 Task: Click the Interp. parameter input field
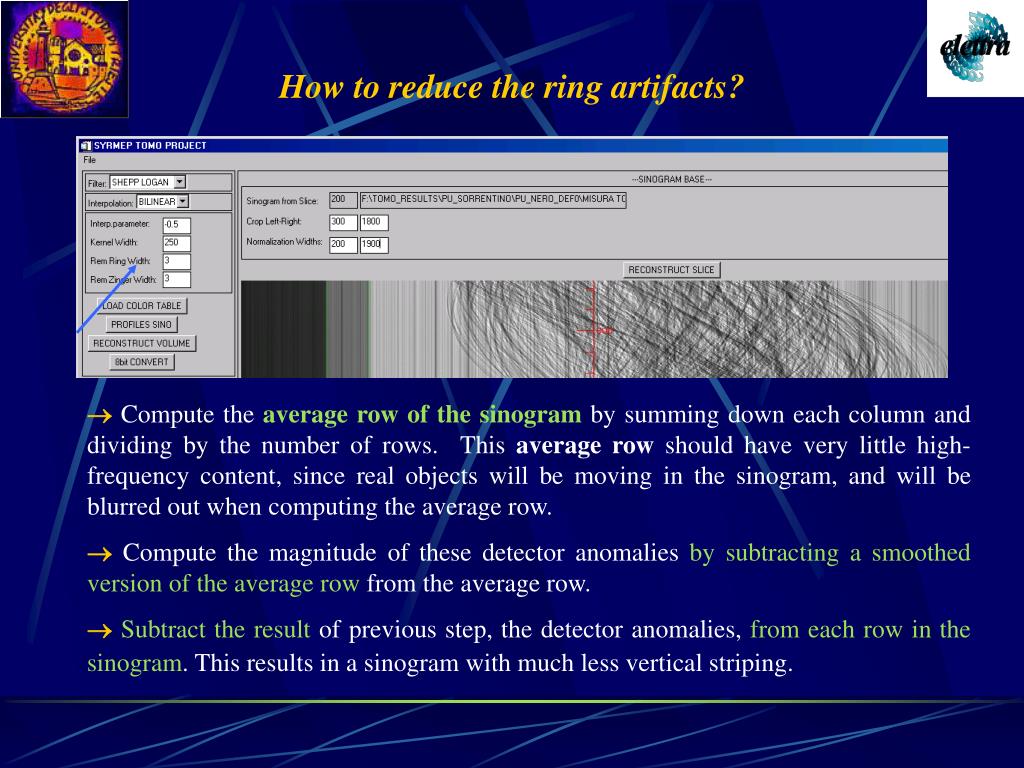(x=176, y=225)
